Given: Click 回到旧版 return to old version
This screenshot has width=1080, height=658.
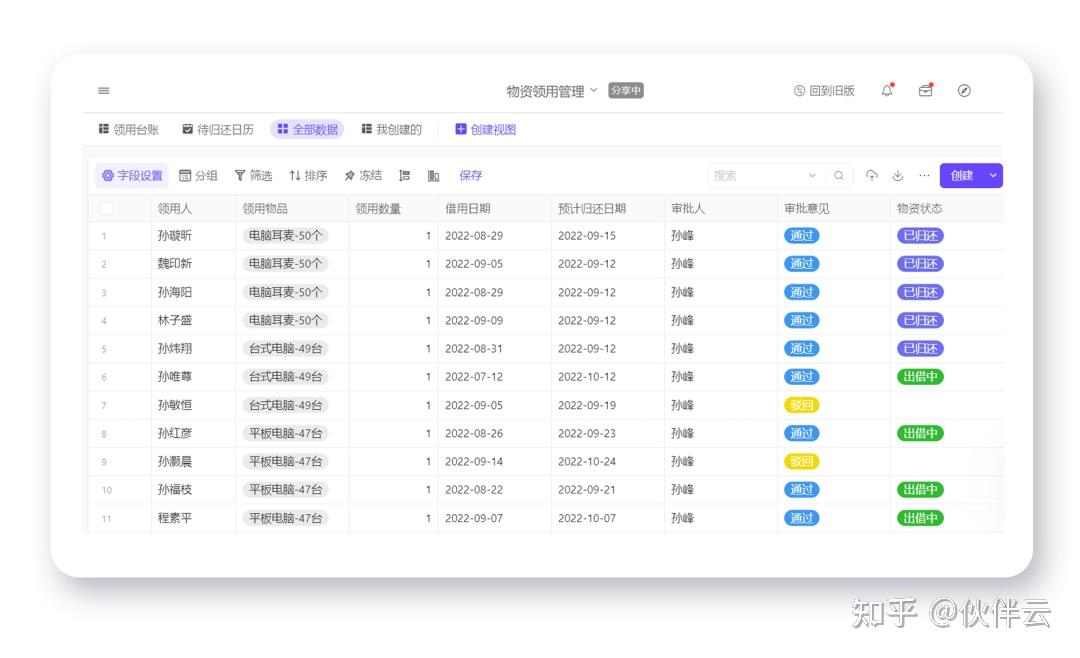Looking at the screenshot, I should pyautogui.click(x=824, y=90).
